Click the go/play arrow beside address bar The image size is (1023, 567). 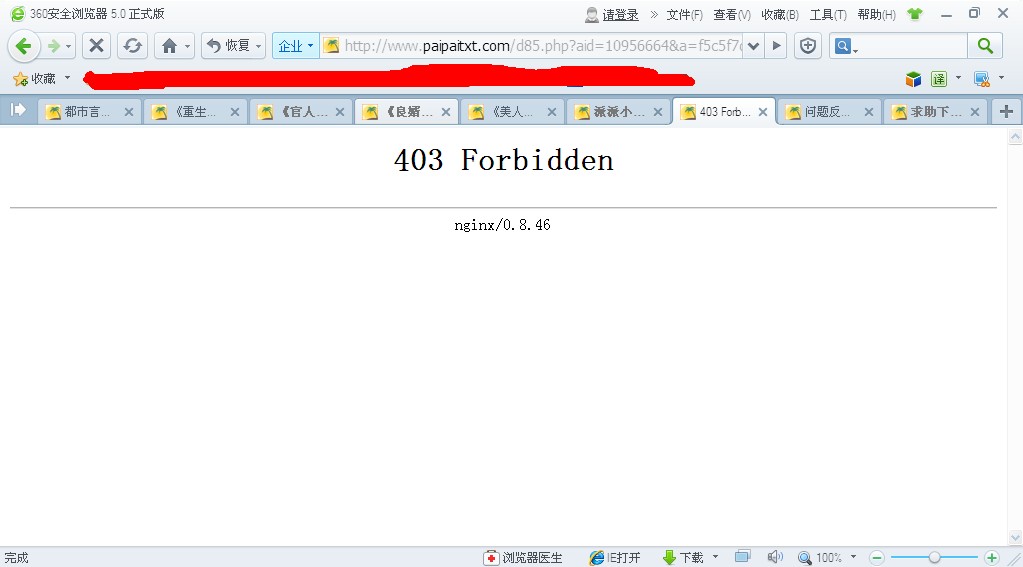click(776, 46)
